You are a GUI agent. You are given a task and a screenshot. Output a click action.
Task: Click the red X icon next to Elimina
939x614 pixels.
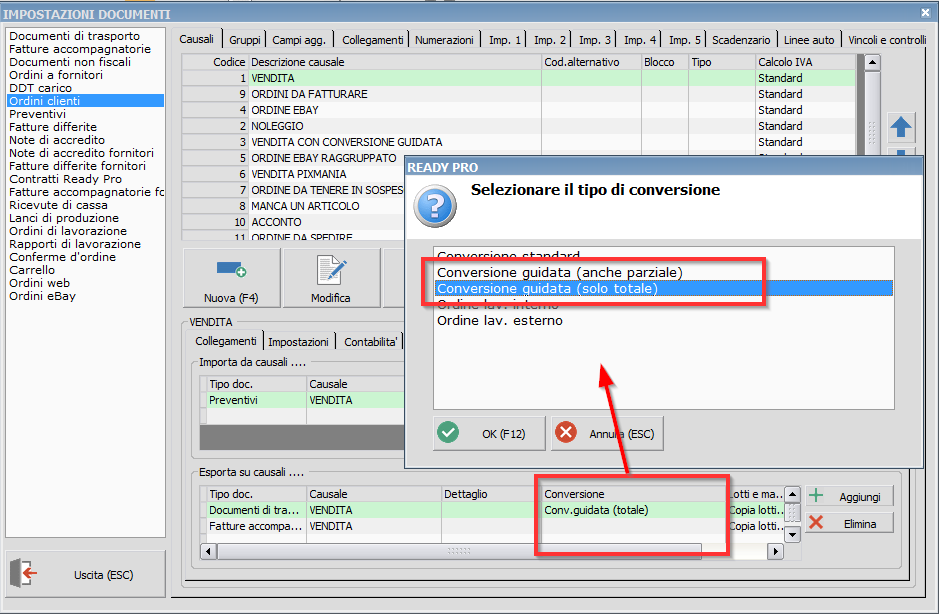point(816,523)
